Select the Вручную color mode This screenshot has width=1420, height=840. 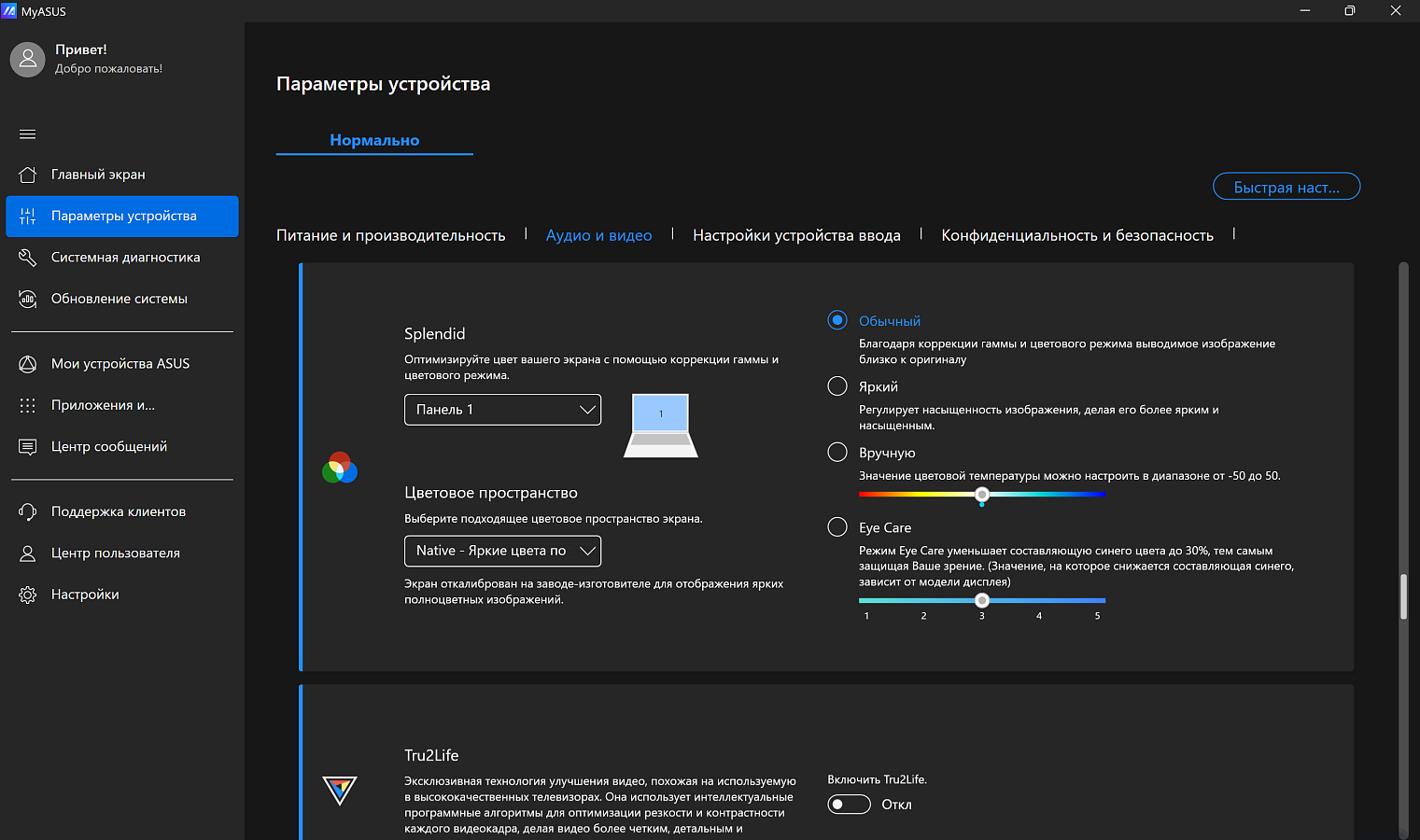coord(837,453)
